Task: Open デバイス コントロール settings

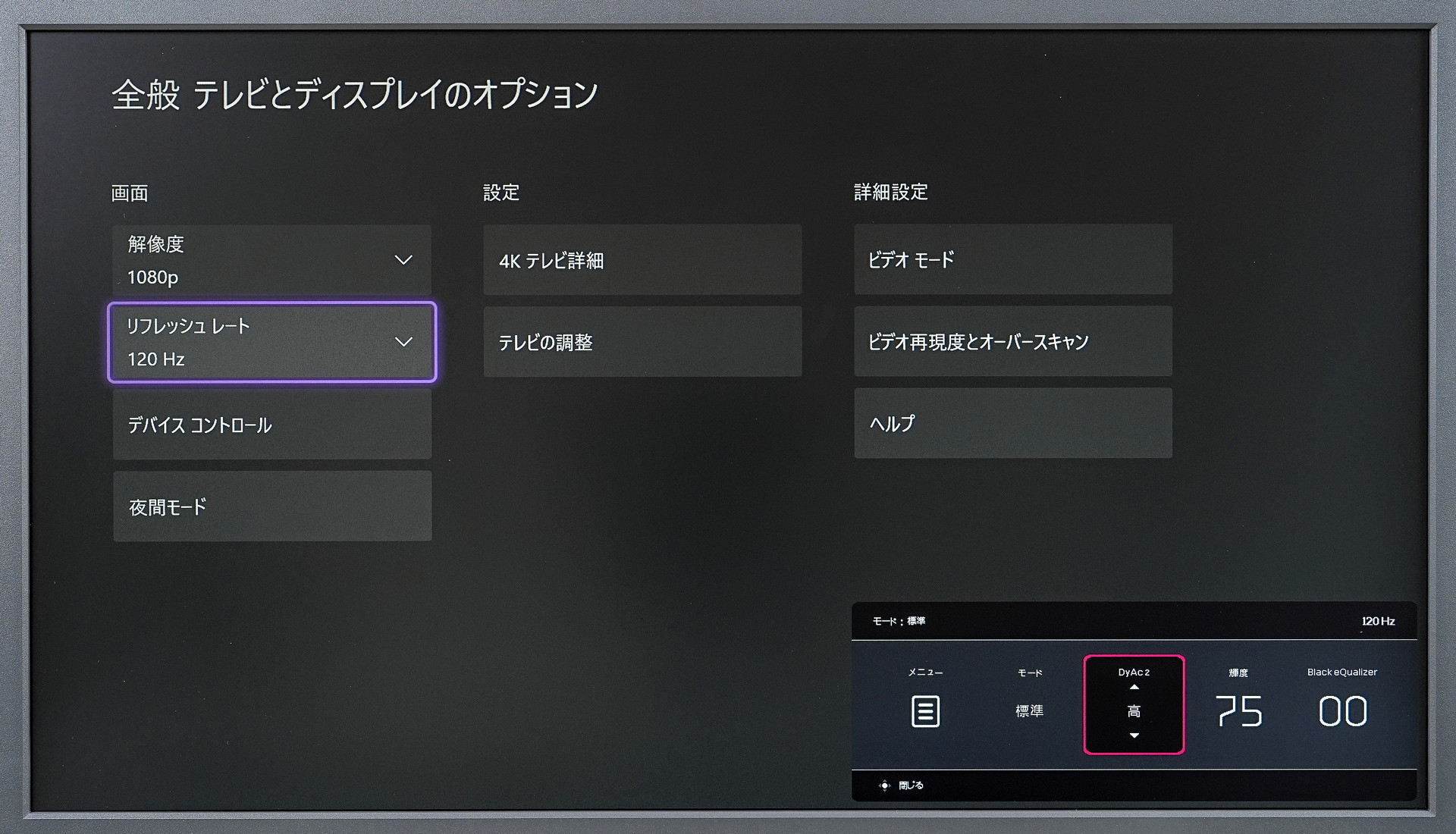Action: coord(272,424)
